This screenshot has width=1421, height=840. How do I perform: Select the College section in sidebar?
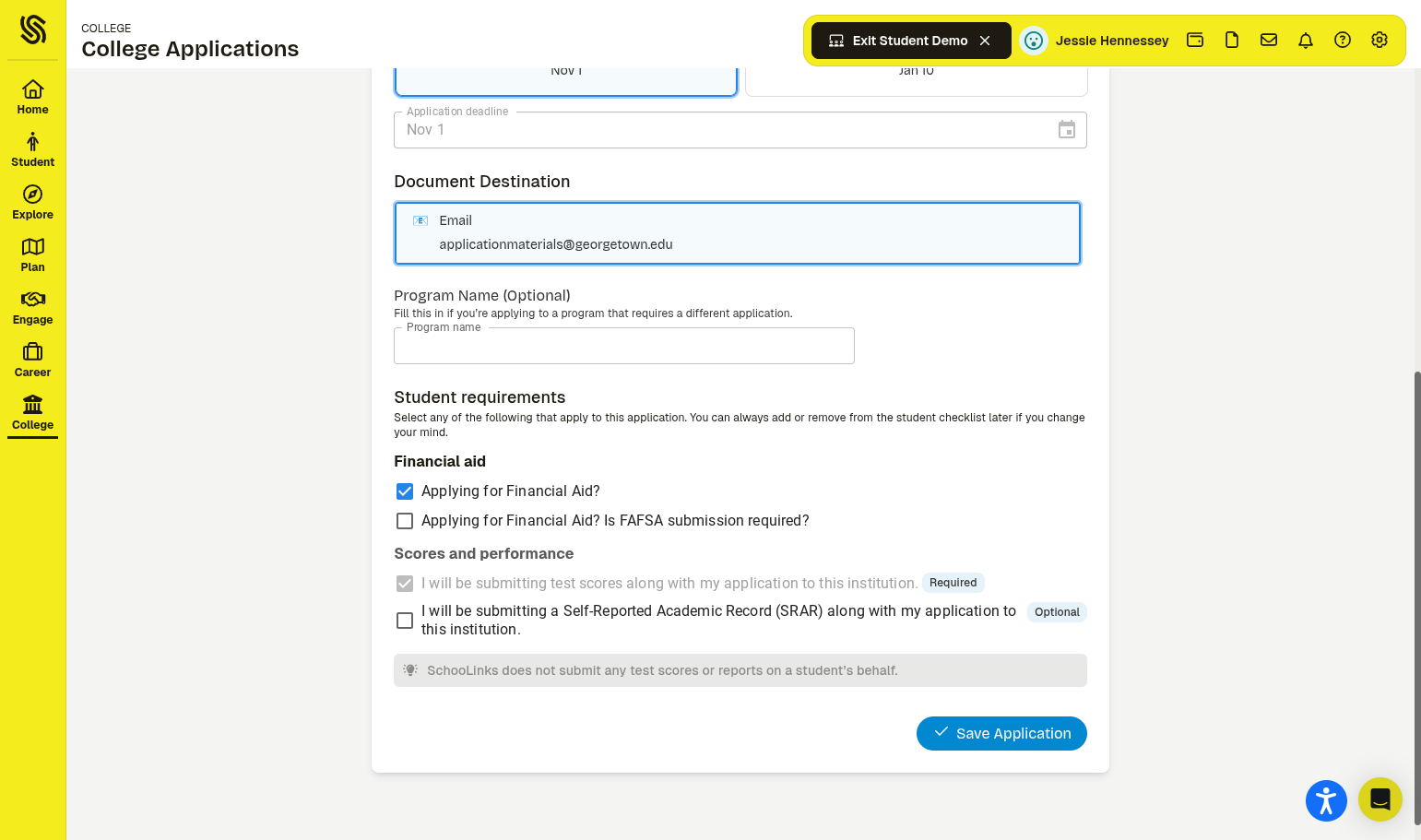pos(32,412)
